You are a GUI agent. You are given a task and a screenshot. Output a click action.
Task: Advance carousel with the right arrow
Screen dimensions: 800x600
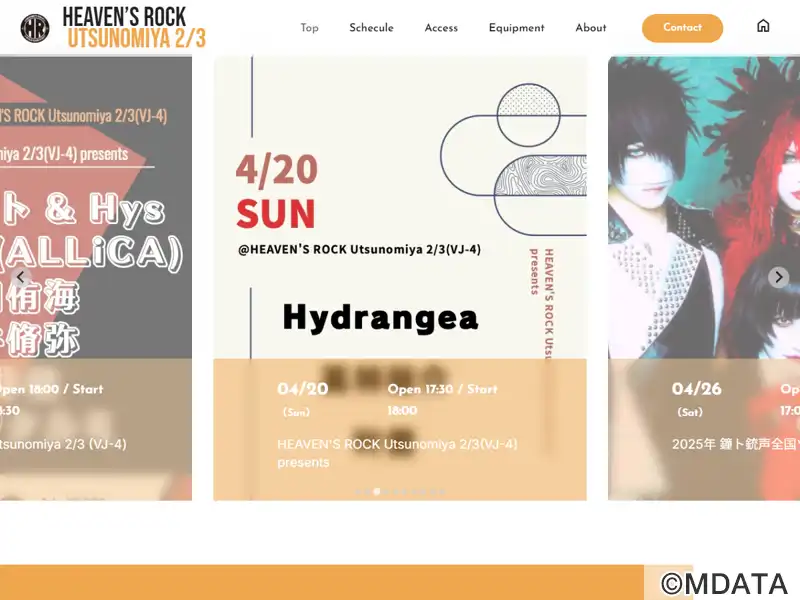(x=778, y=277)
